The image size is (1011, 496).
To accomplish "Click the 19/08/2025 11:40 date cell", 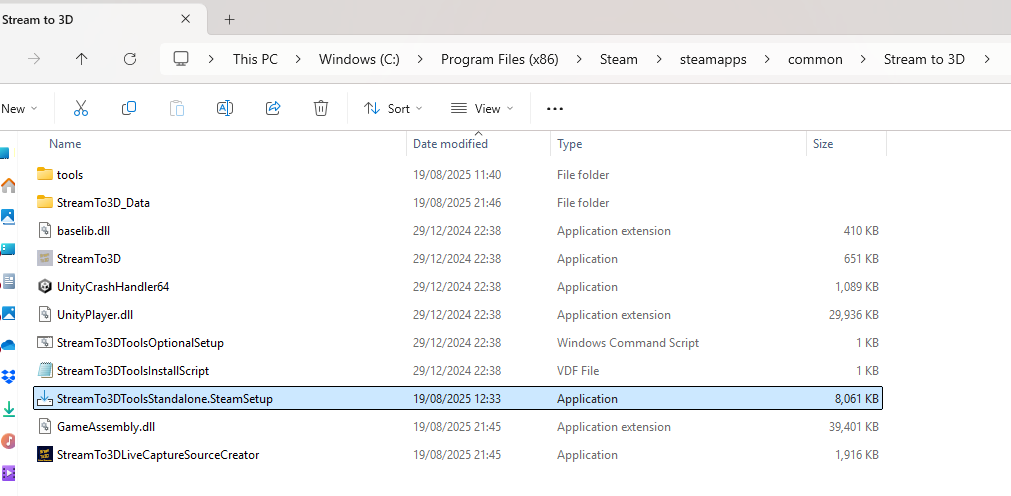I will point(457,174).
